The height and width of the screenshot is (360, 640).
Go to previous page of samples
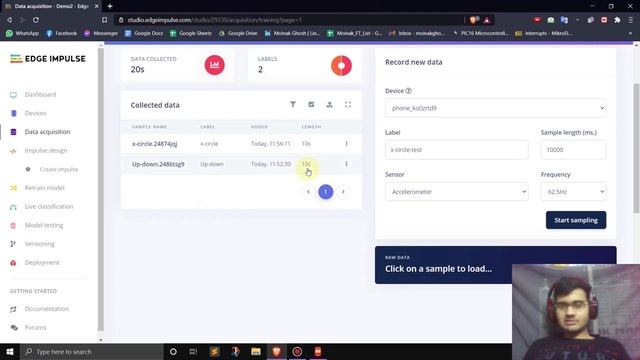tap(308, 192)
